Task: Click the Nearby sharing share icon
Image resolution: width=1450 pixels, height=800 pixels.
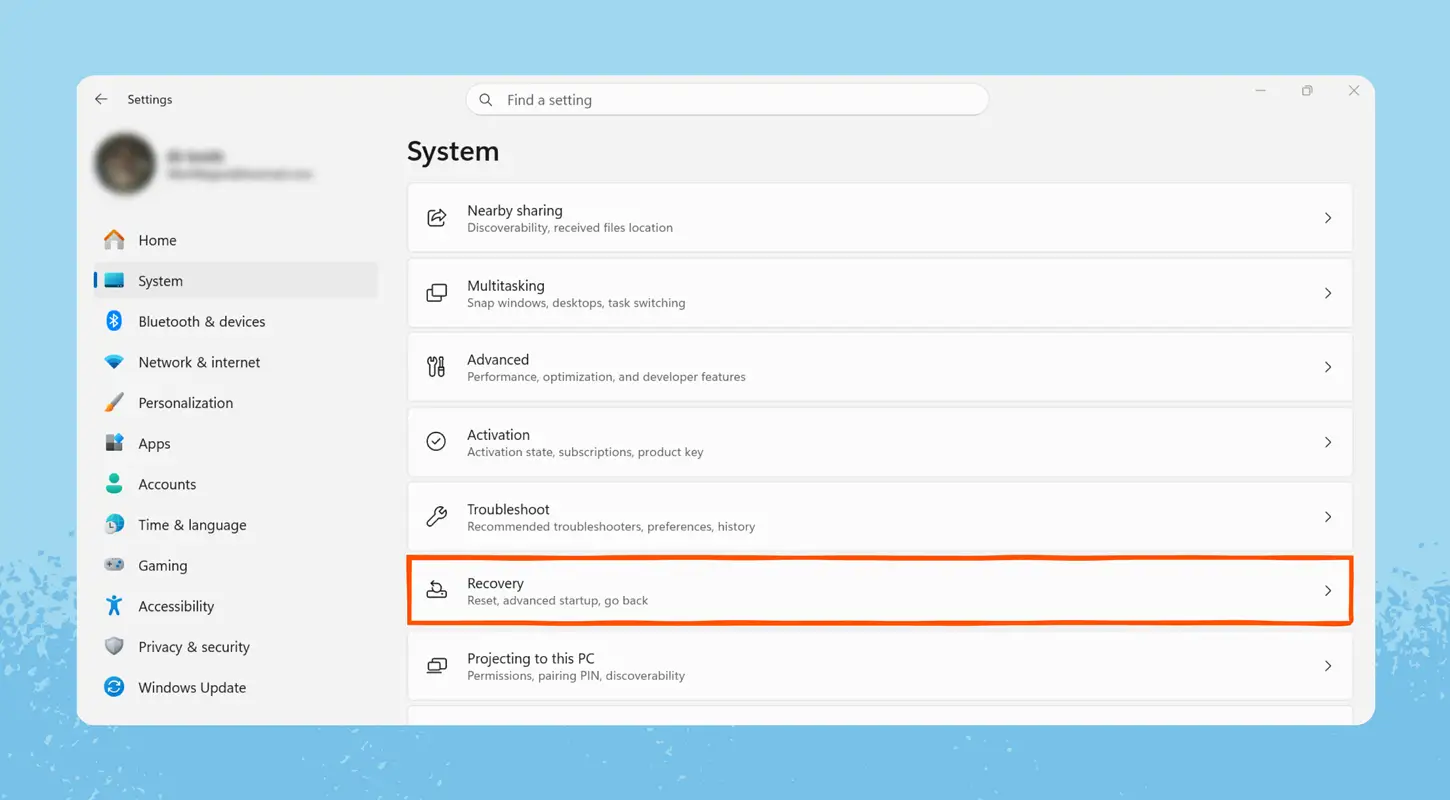Action: (x=437, y=218)
